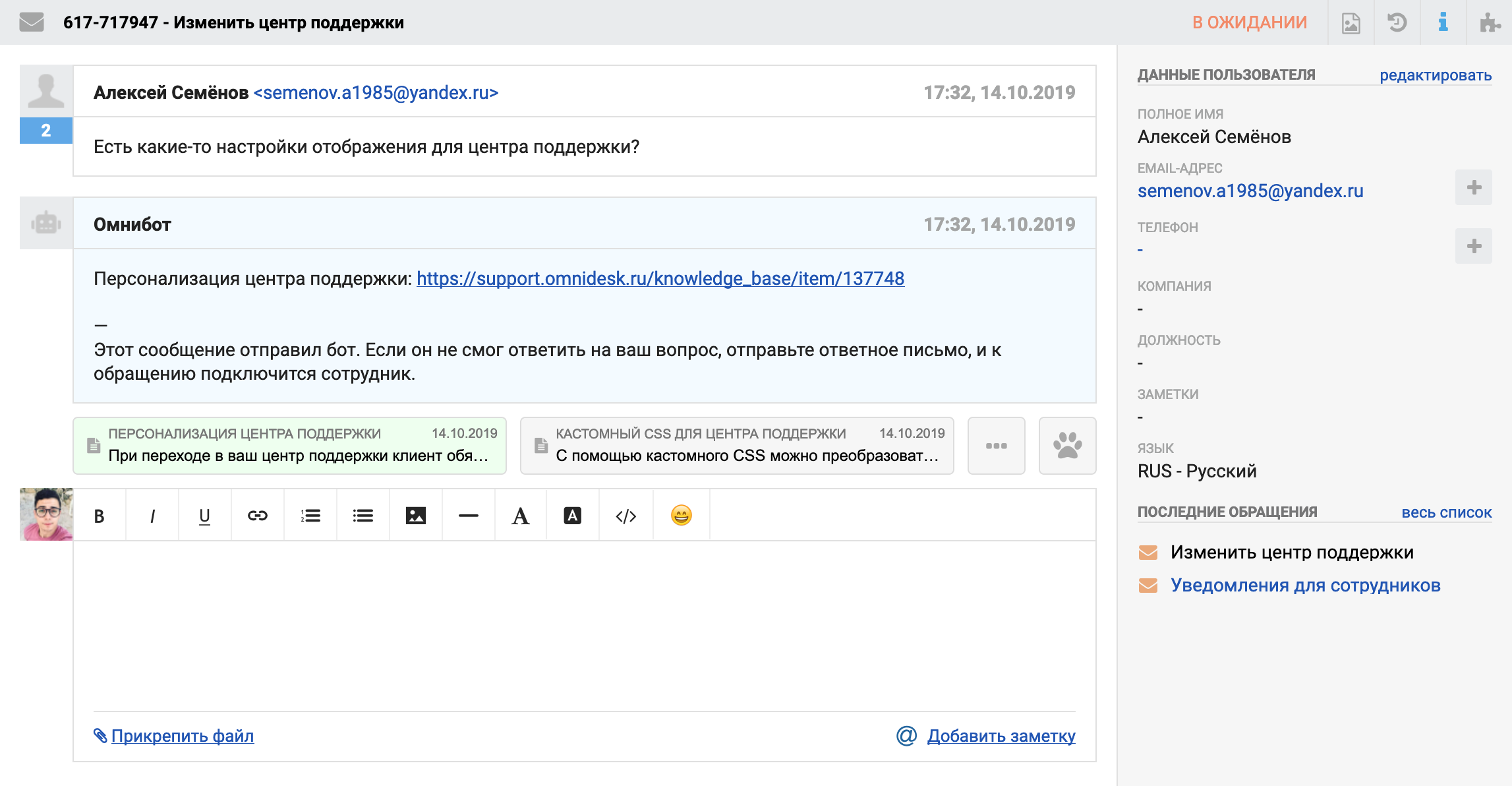Screen dimensions: 1512x786
Task: Open the emoji picker
Action: [x=682, y=516]
